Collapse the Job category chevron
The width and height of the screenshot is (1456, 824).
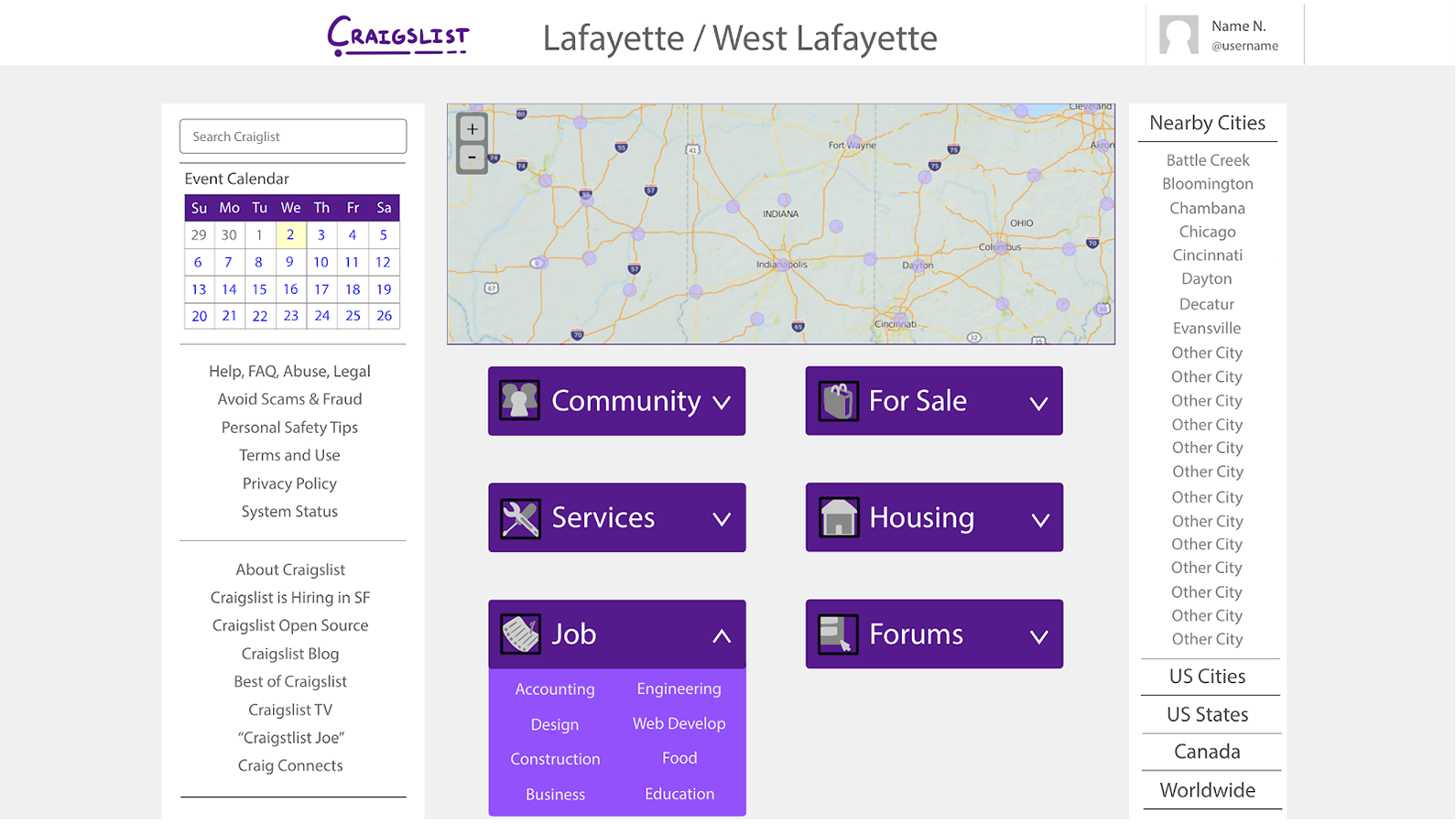click(722, 635)
